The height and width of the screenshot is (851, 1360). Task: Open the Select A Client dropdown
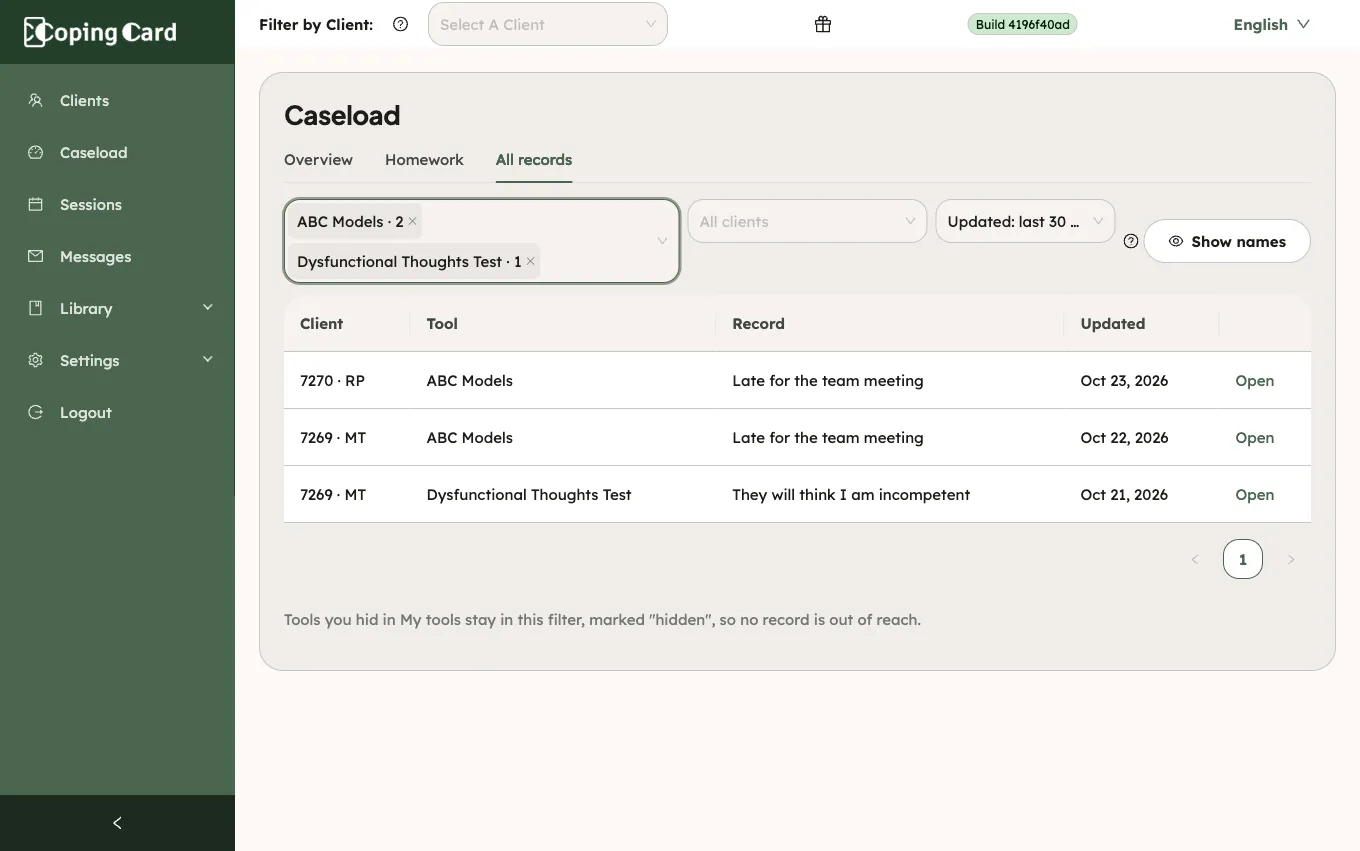coord(548,24)
